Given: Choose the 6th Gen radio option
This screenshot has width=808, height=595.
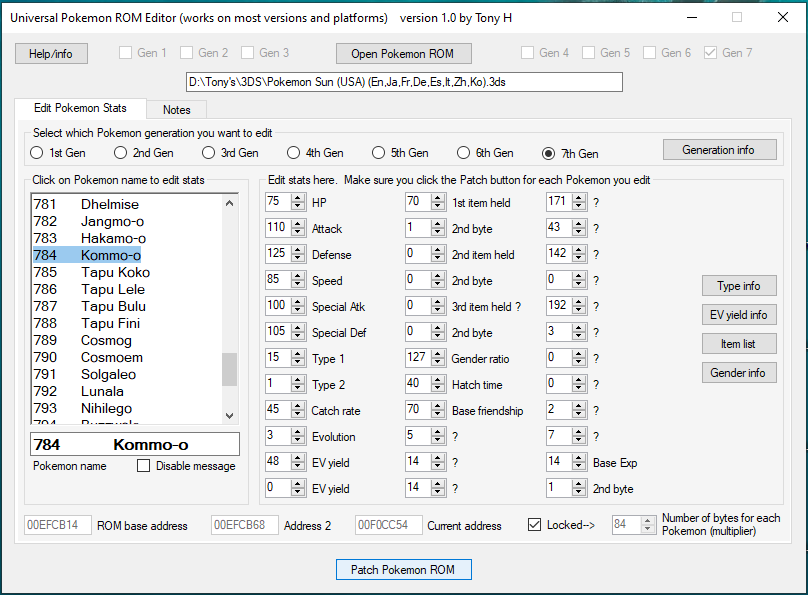Looking at the screenshot, I should pos(464,153).
